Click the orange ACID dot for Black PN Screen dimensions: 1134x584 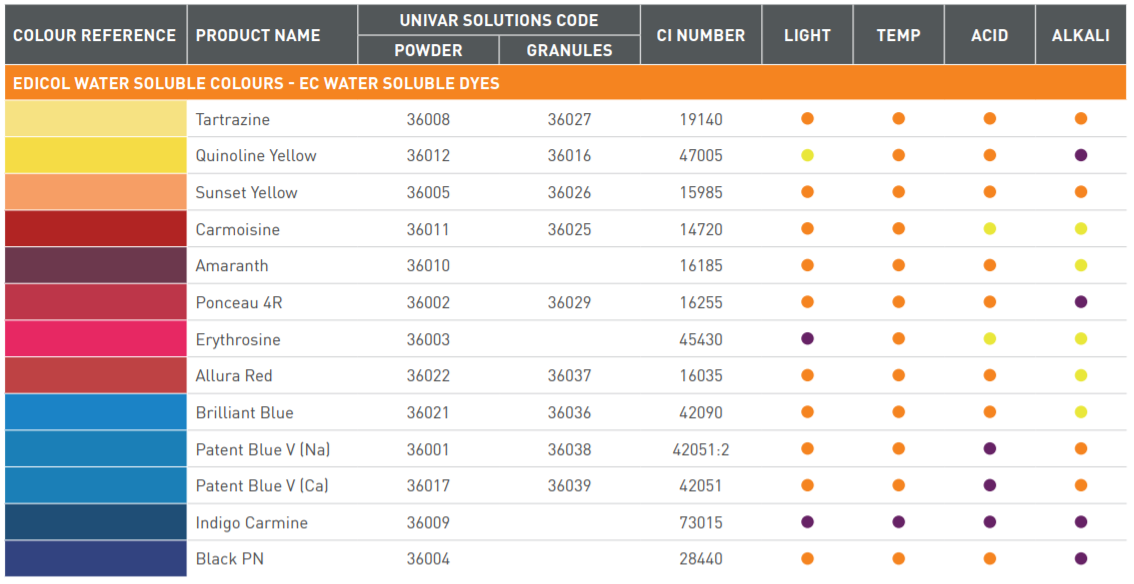[x=989, y=558]
